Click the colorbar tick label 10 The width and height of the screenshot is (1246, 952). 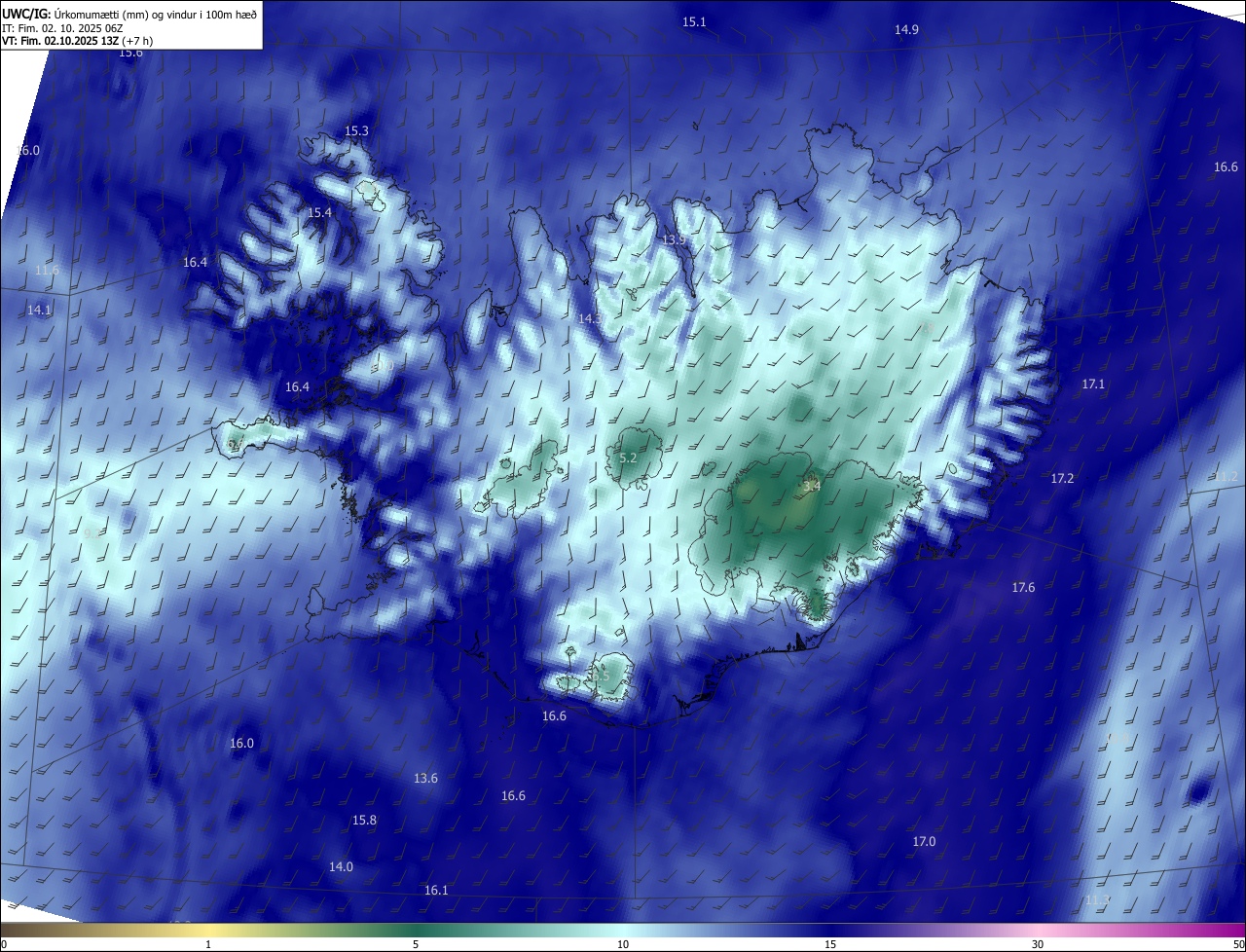pos(623,945)
